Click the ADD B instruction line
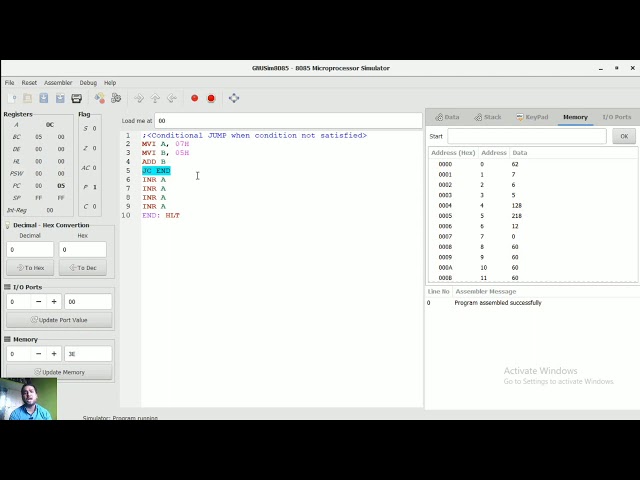The width and height of the screenshot is (640, 480). (x=153, y=162)
